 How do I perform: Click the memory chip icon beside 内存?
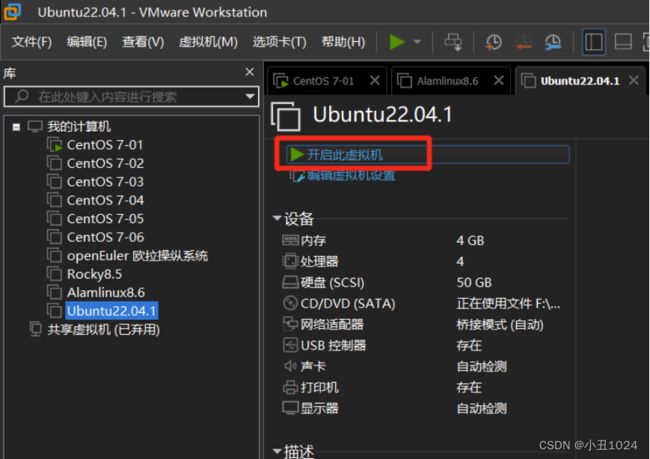(x=290, y=240)
